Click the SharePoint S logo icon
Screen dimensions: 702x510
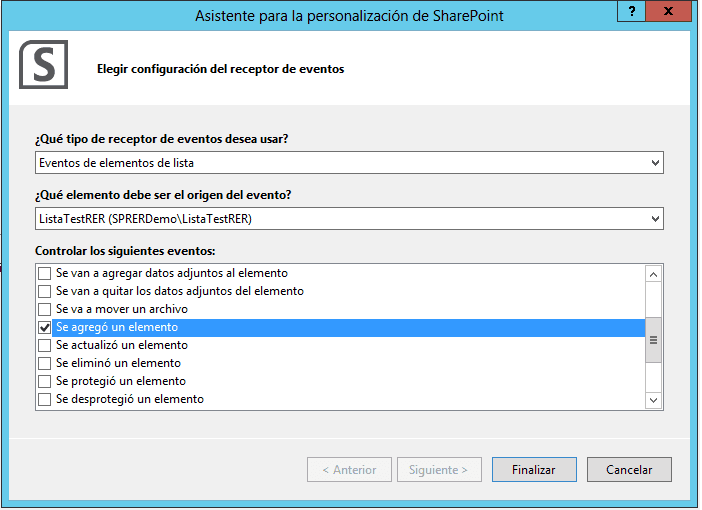[43, 64]
